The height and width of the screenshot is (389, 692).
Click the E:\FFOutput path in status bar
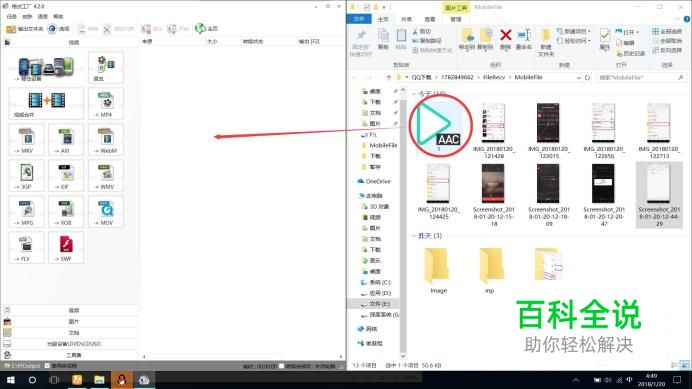point(23,366)
